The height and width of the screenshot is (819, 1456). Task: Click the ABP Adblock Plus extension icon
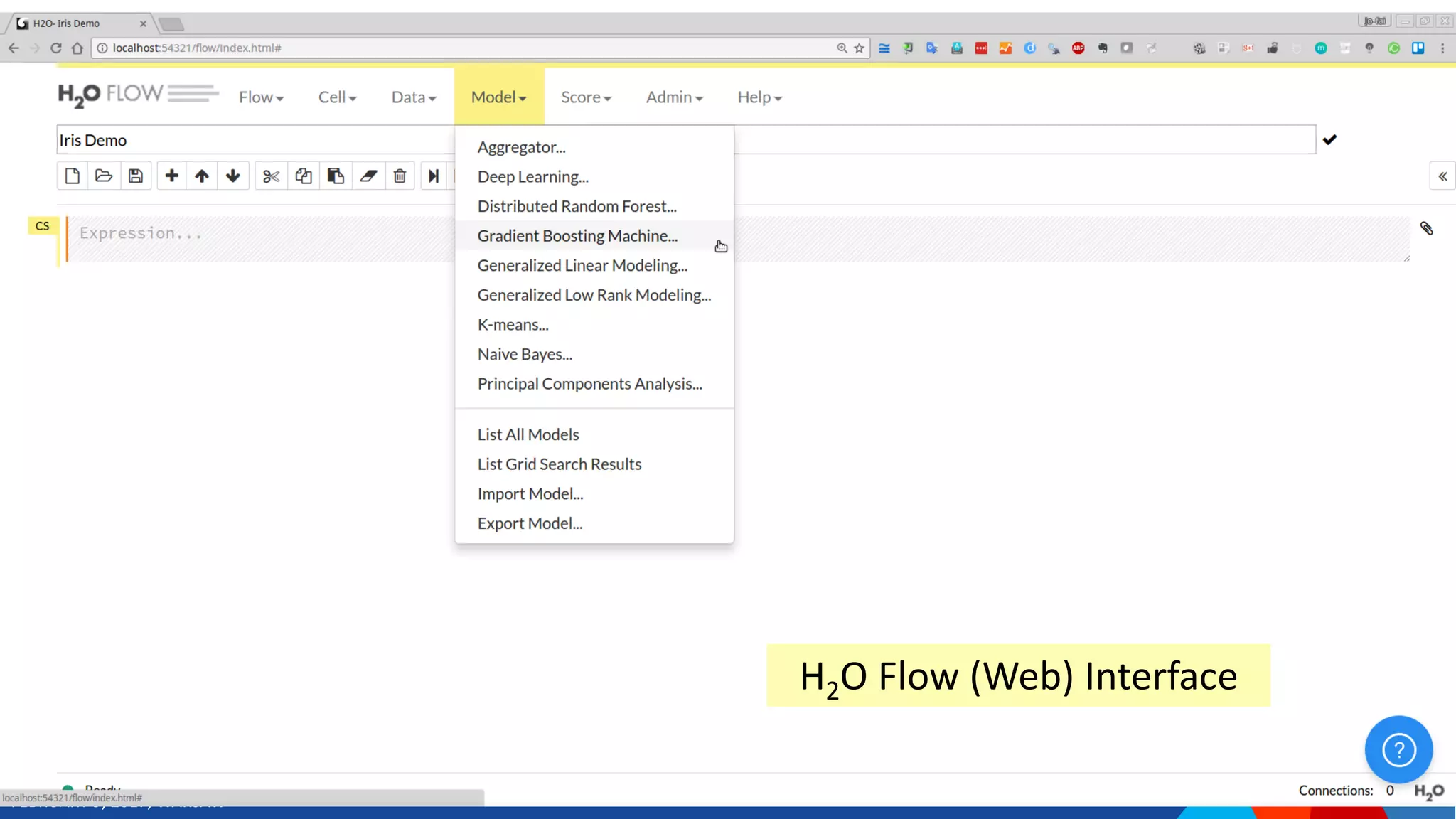pos(1078,48)
